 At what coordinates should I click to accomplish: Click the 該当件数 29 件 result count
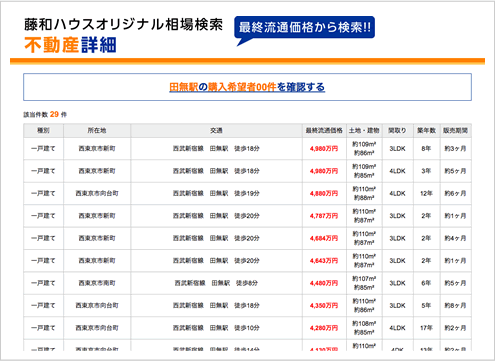(x=45, y=114)
